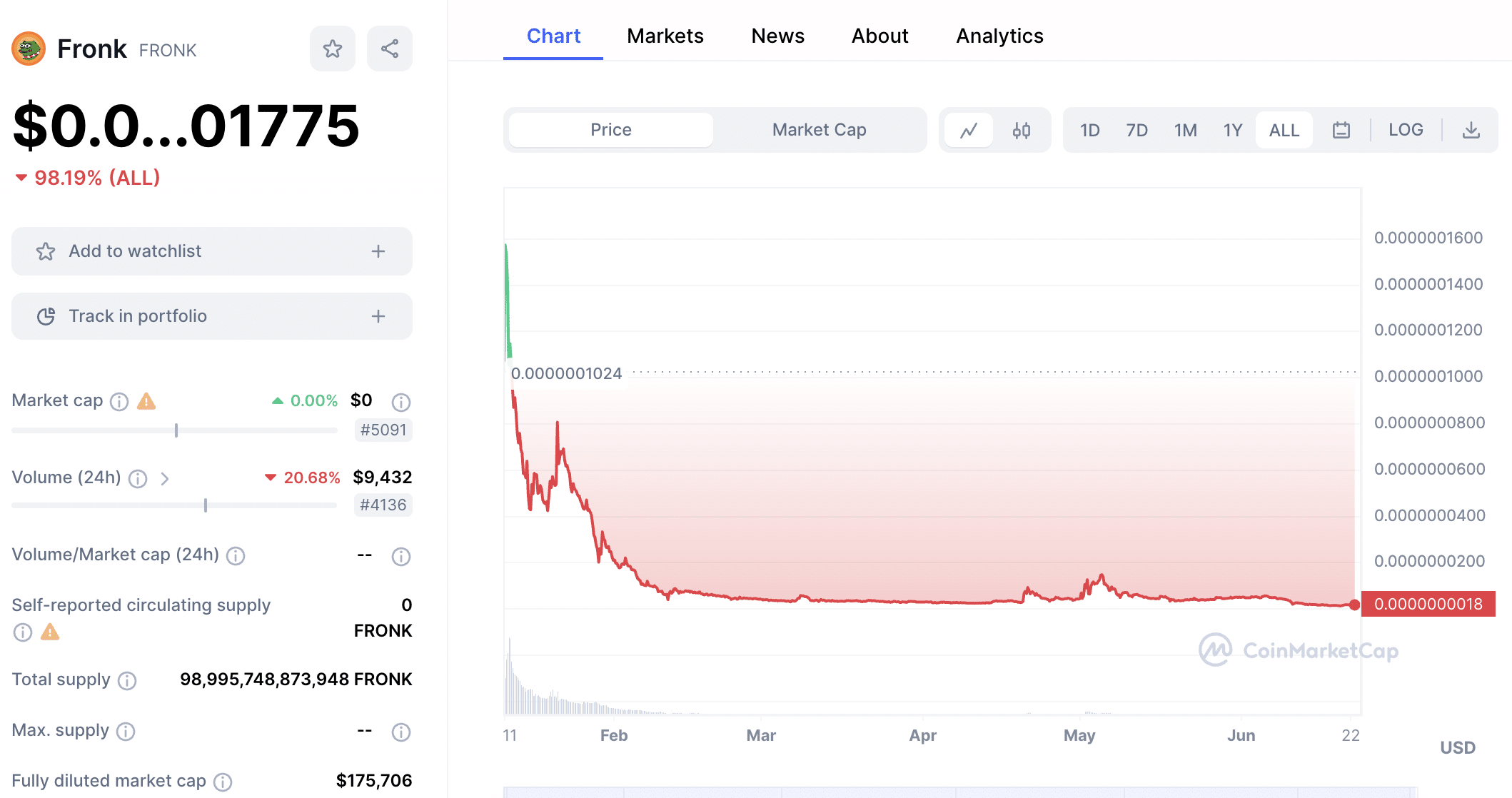Click the FRONK ticker symbol text
This screenshot has width=1512, height=798.
click(168, 51)
